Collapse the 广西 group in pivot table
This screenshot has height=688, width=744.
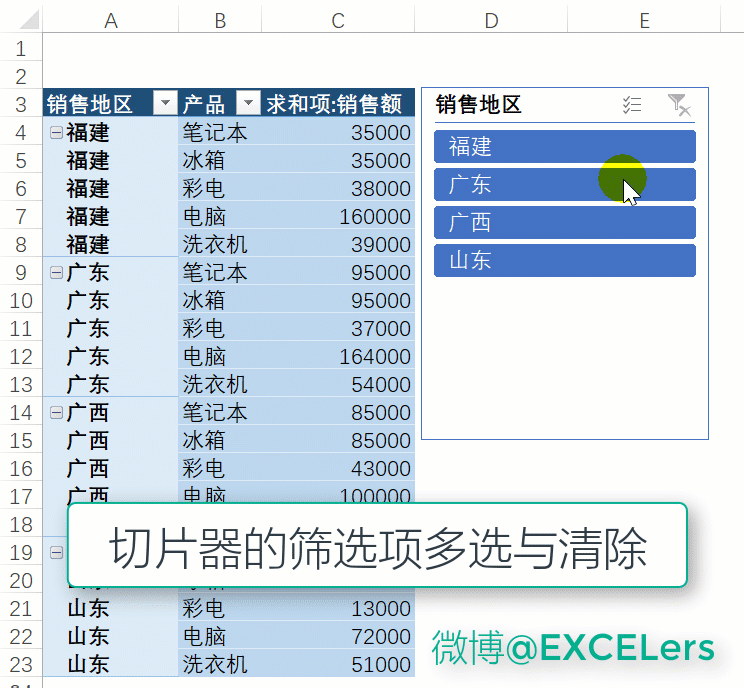click(x=56, y=412)
